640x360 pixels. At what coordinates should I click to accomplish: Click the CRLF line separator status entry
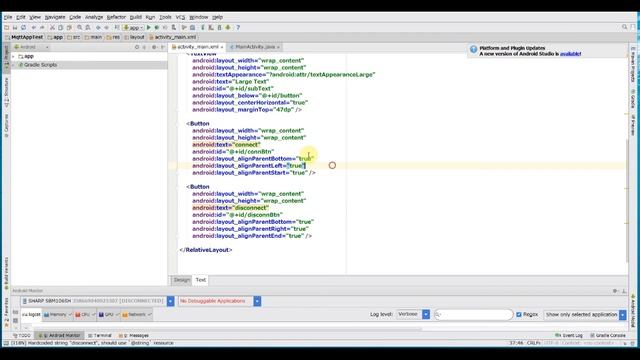point(533,343)
